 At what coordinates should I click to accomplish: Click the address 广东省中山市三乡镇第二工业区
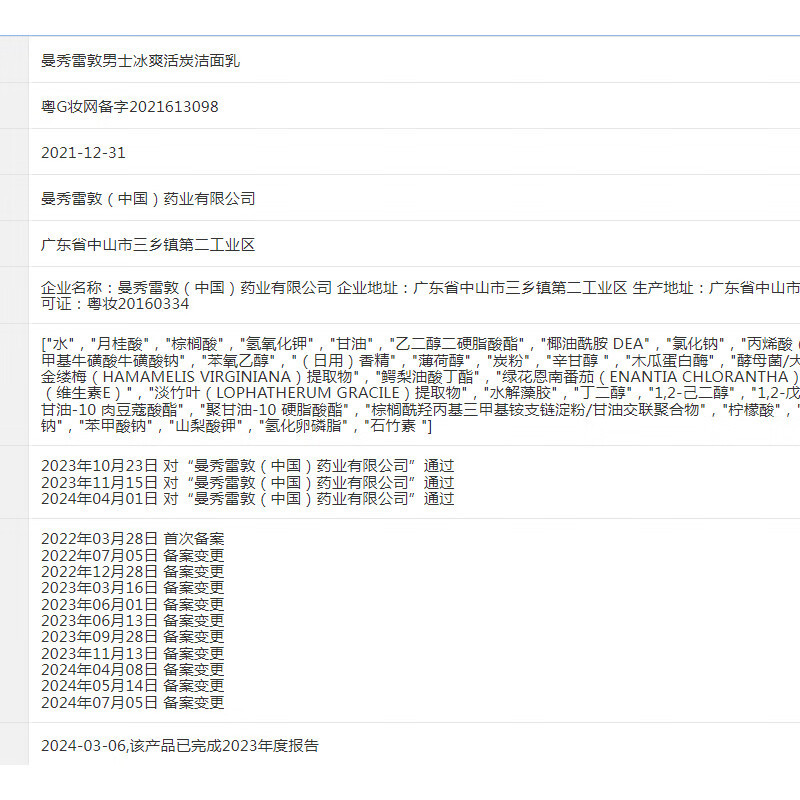148,244
